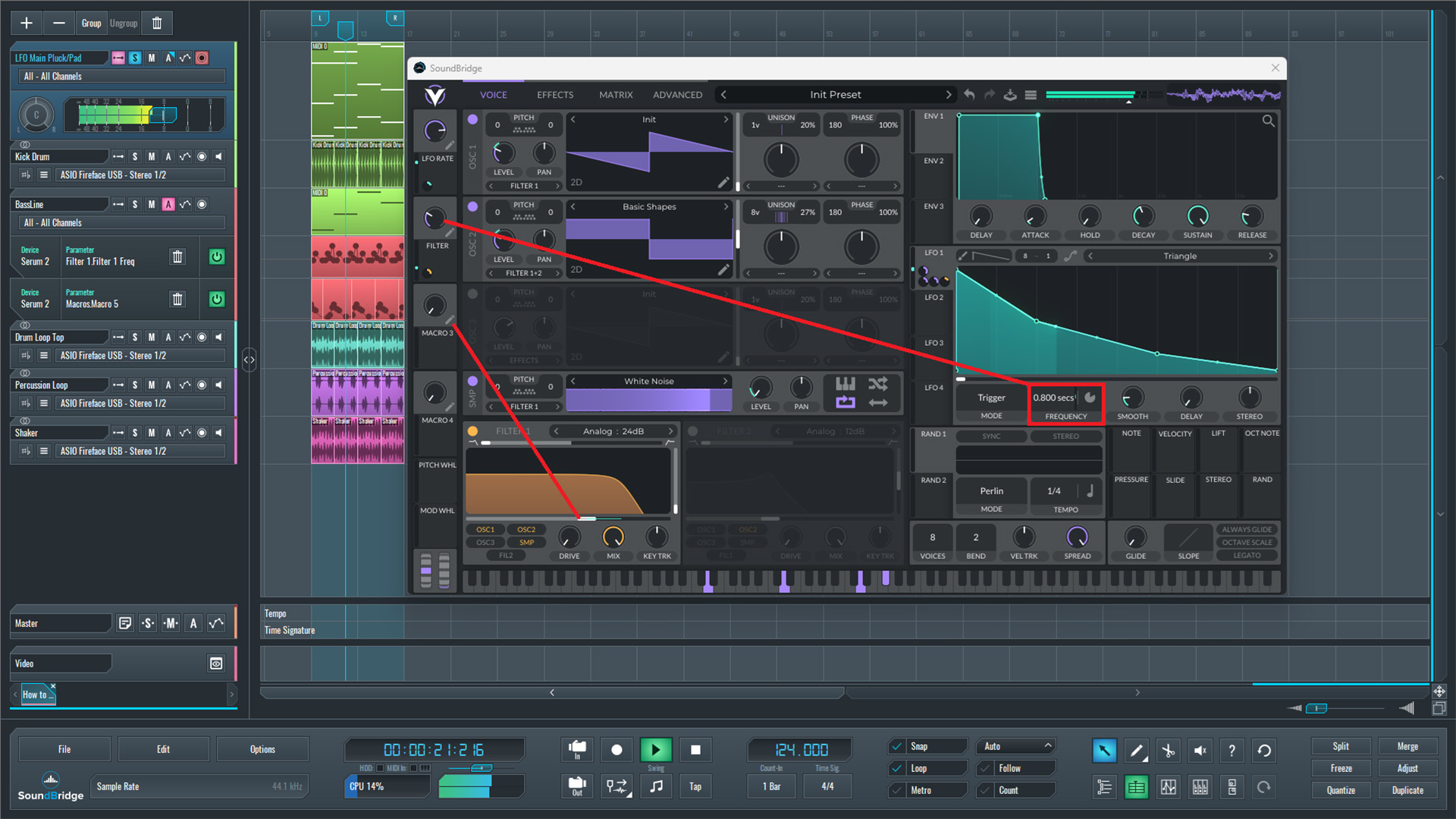Screen dimensions: 1456x819
Task: Click the Tap tempo button
Action: (x=695, y=786)
